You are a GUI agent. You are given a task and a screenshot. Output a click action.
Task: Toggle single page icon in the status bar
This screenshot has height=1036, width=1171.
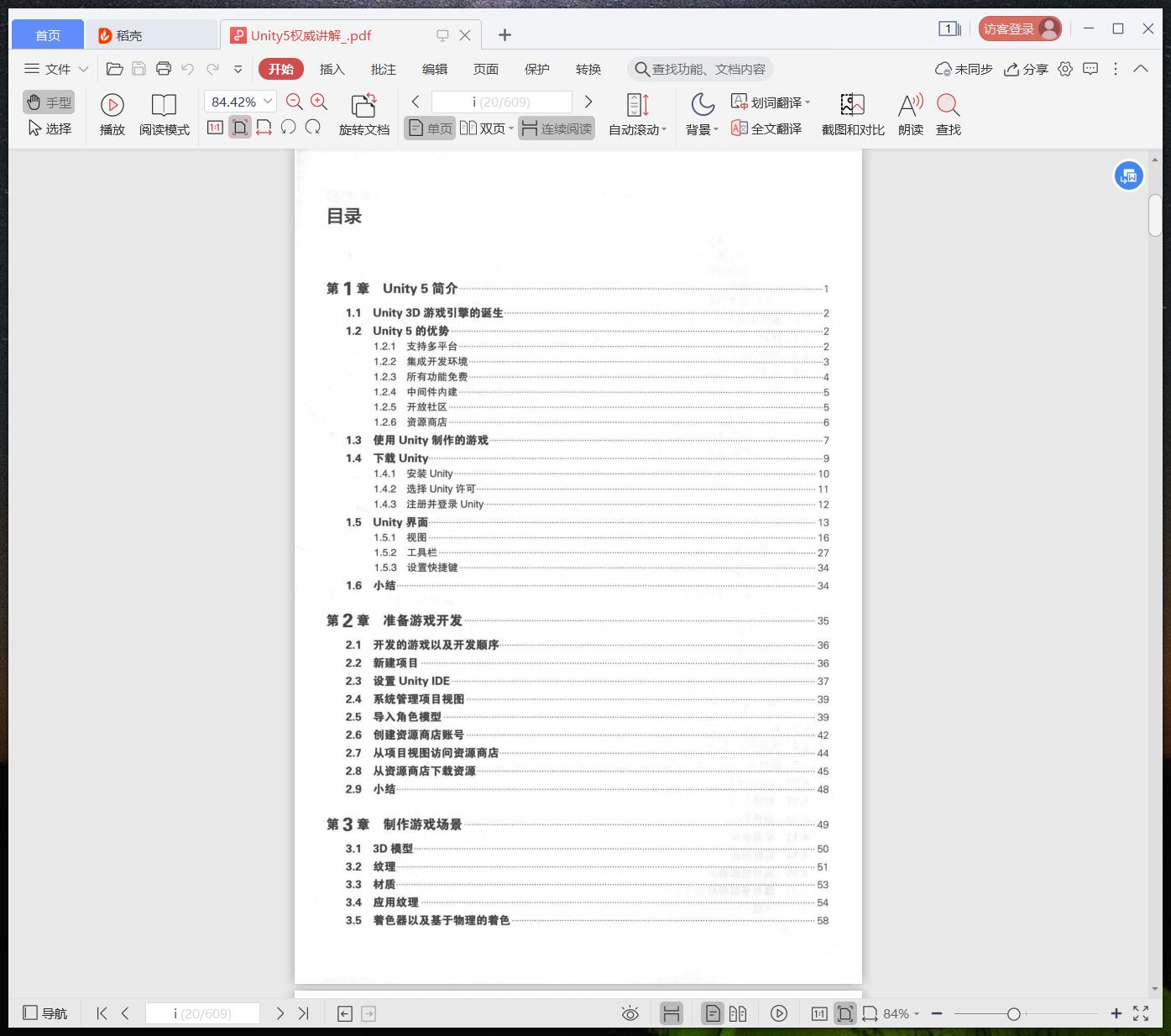(x=712, y=1013)
